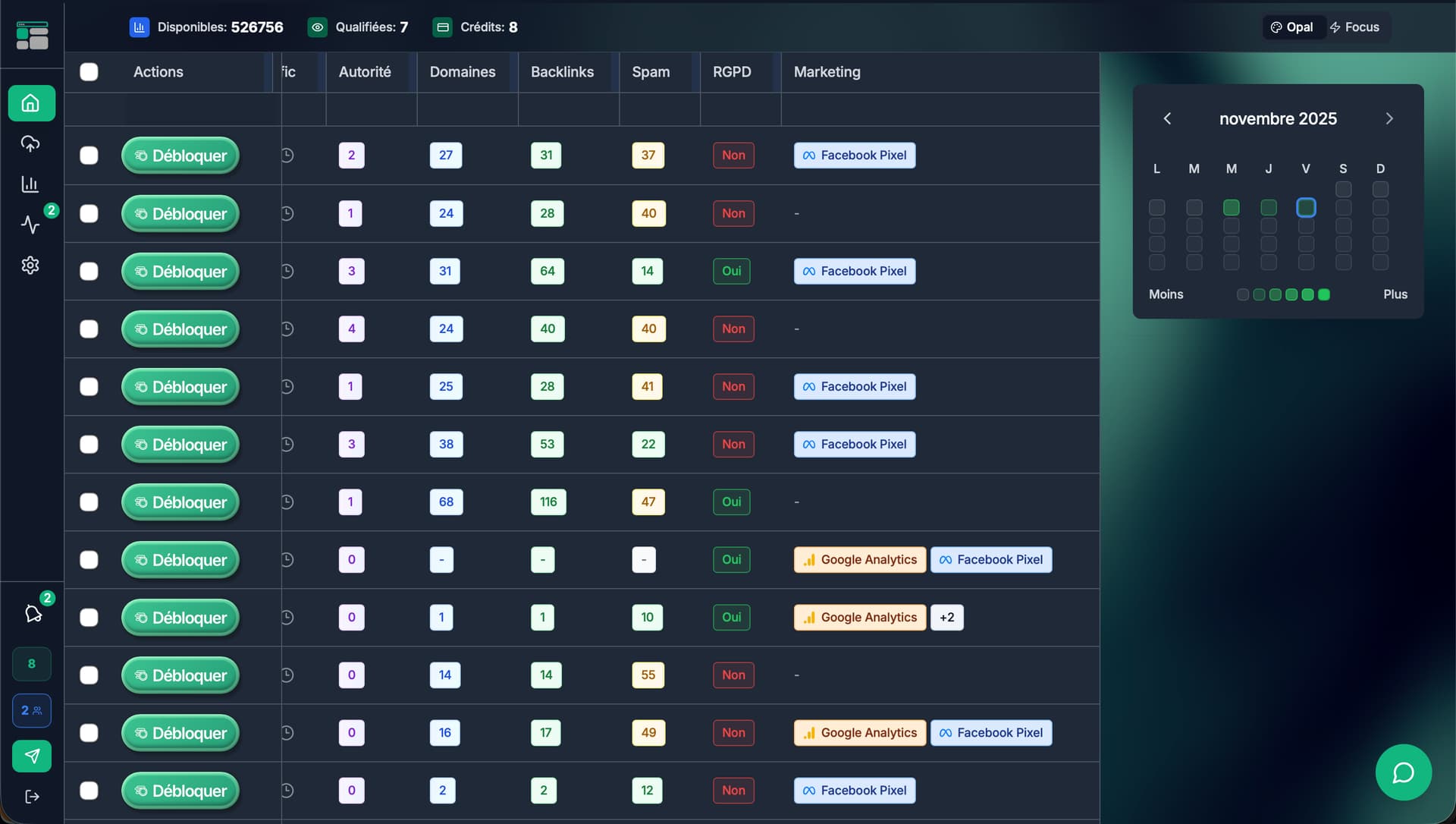1456x824 pixels.
Task: Open the home dashboard icon in sidebar
Action: pos(31,103)
